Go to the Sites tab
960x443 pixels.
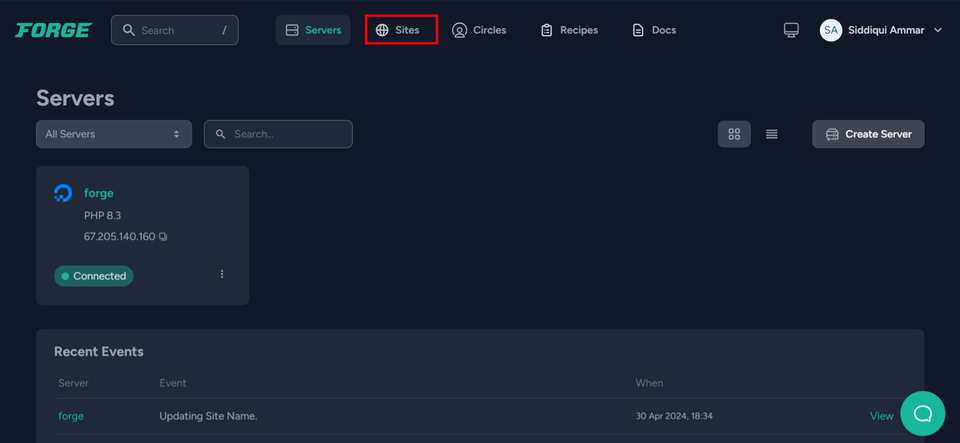click(400, 30)
